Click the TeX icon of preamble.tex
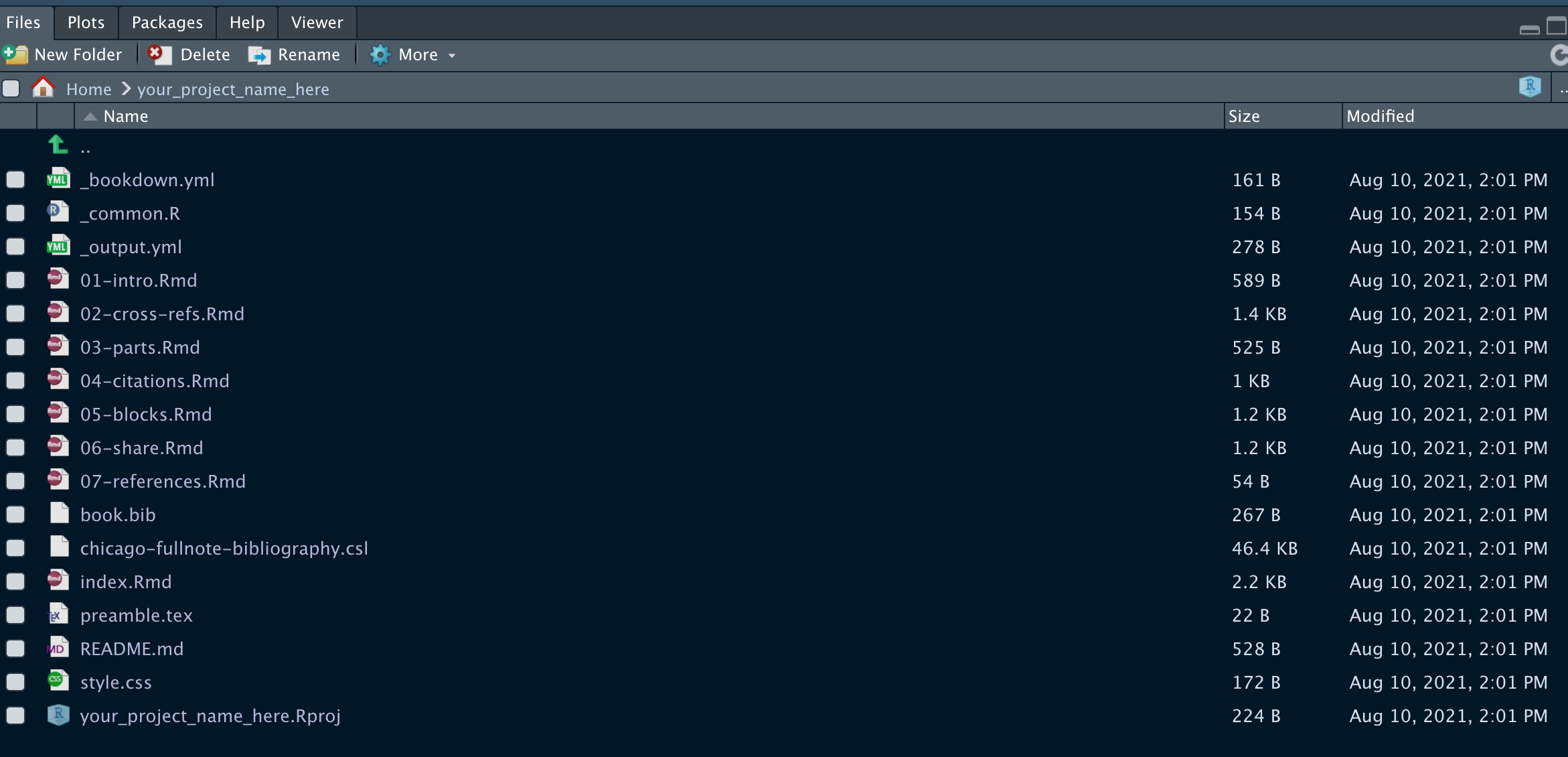 pyautogui.click(x=58, y=614)
